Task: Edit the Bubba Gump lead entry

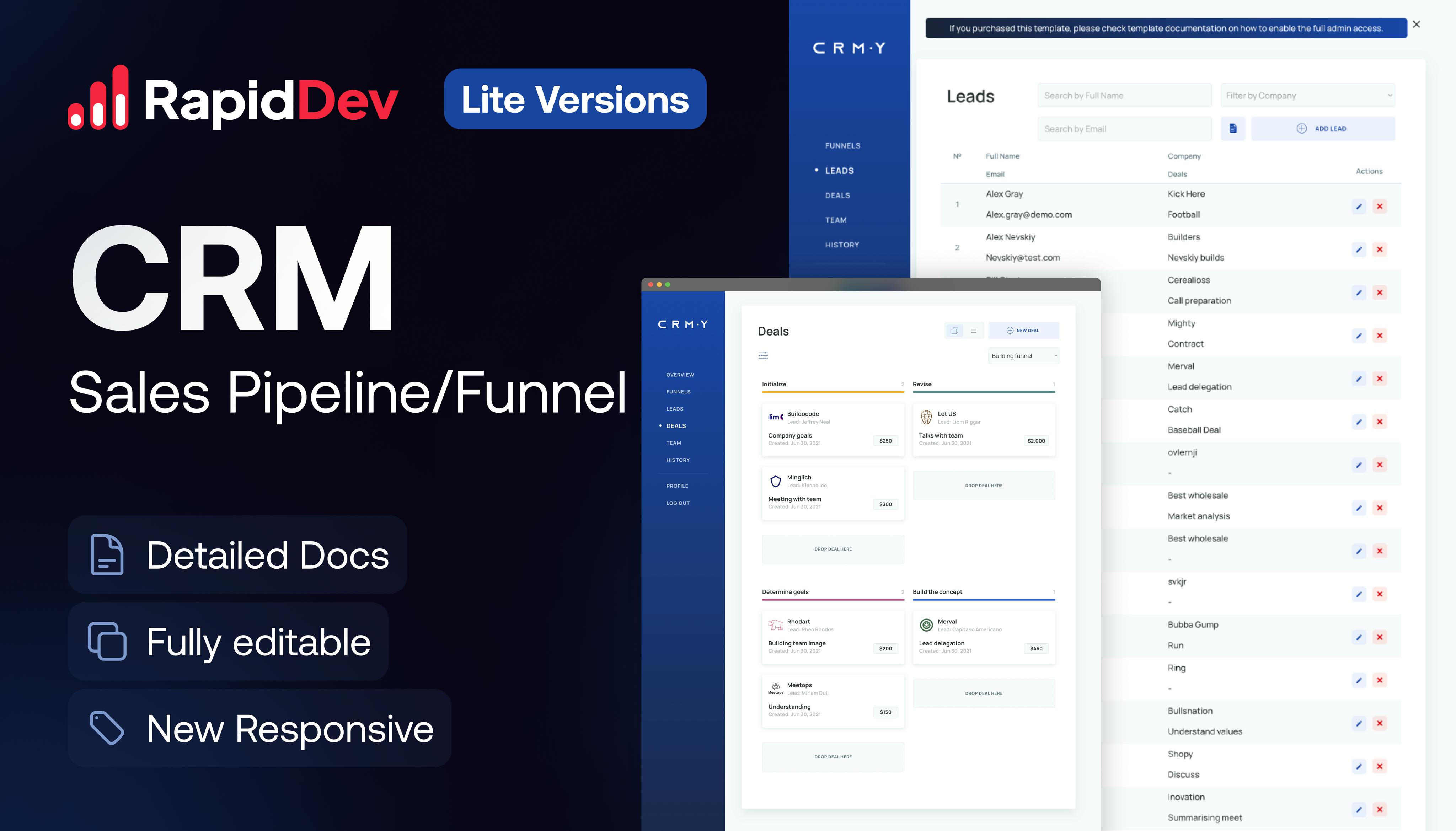Action: (x=1359, y=637)
